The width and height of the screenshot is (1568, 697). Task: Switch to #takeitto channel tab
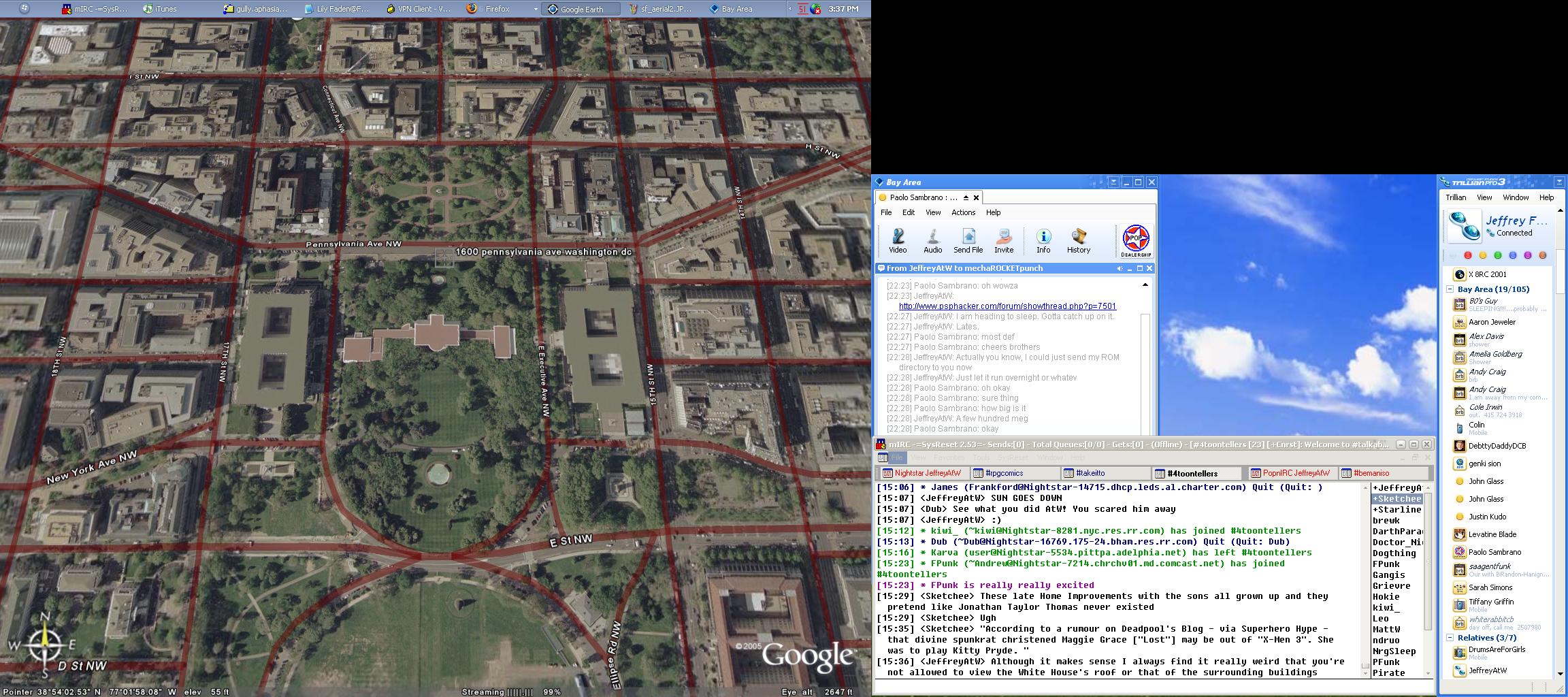pos(1106,473)
